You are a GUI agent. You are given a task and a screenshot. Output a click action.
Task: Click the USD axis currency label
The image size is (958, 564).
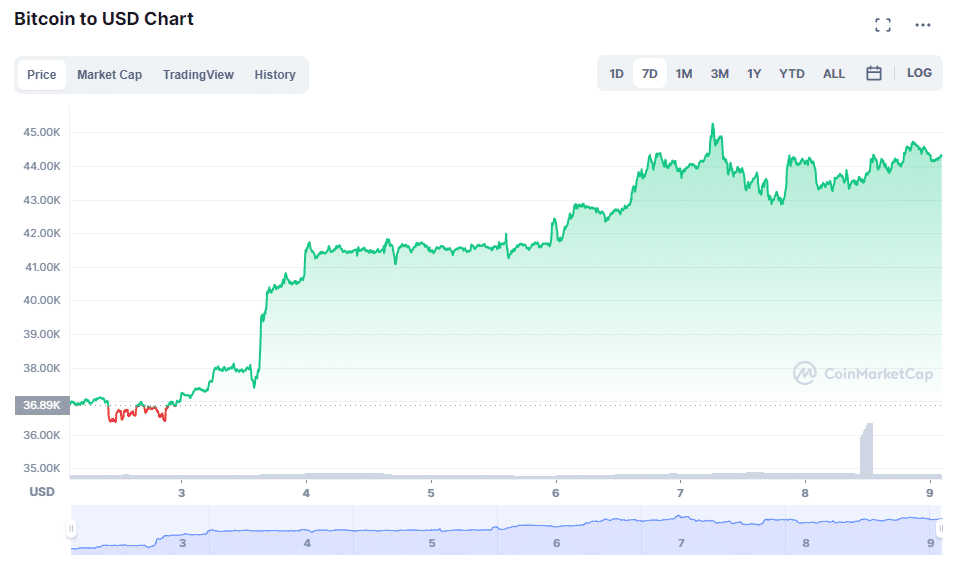(x=42, y=491)
